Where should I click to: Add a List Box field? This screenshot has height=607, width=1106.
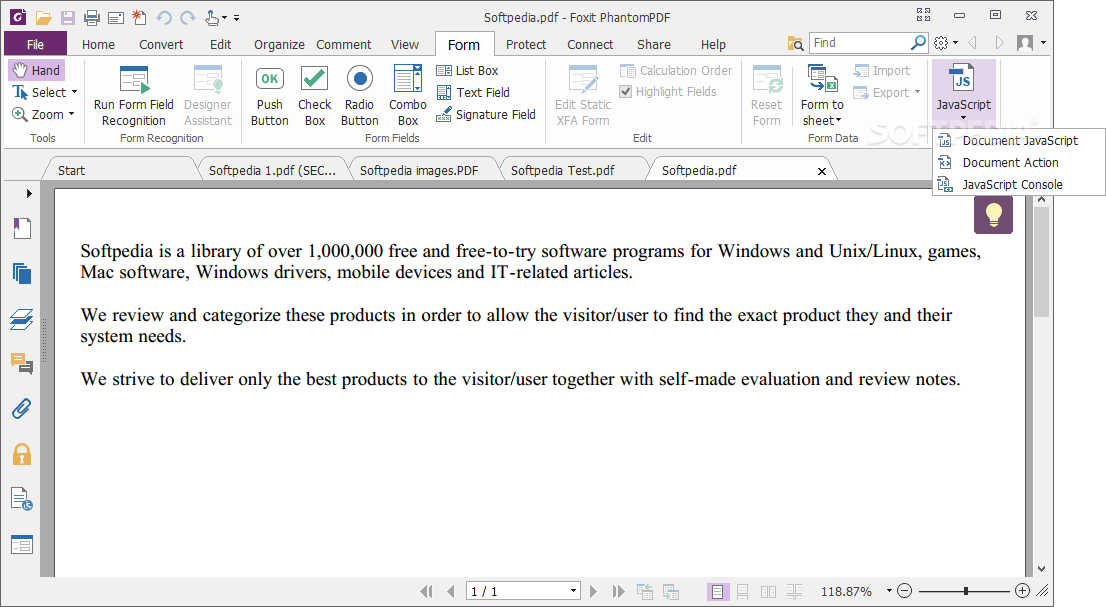point(467,70)
